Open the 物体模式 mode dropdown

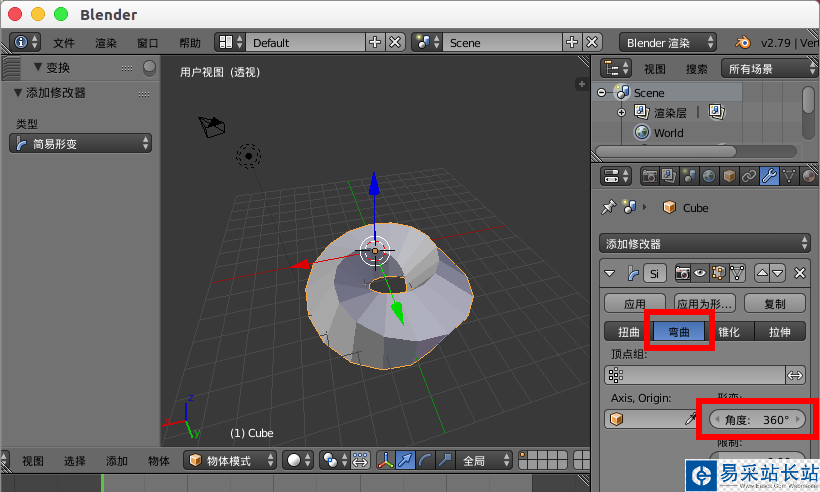[230, 460]
